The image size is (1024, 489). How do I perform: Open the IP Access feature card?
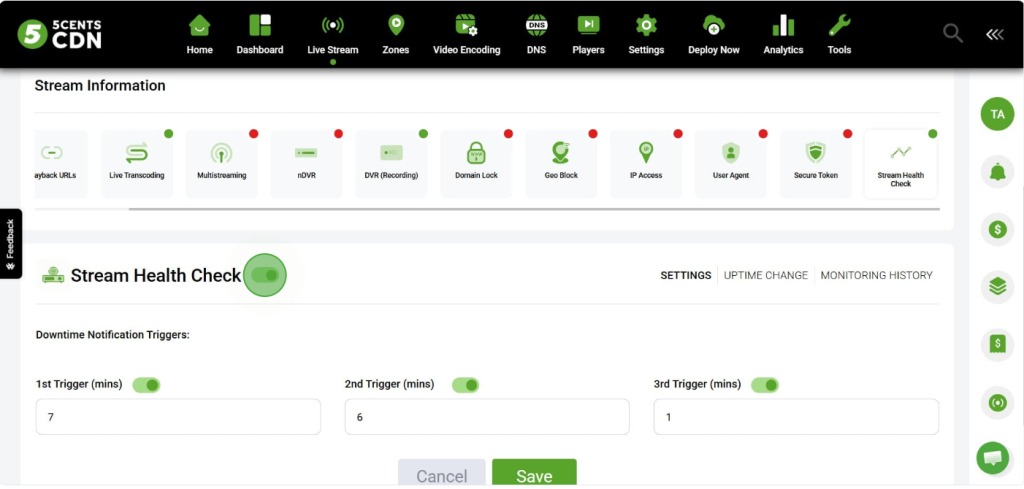click(646, 163)
